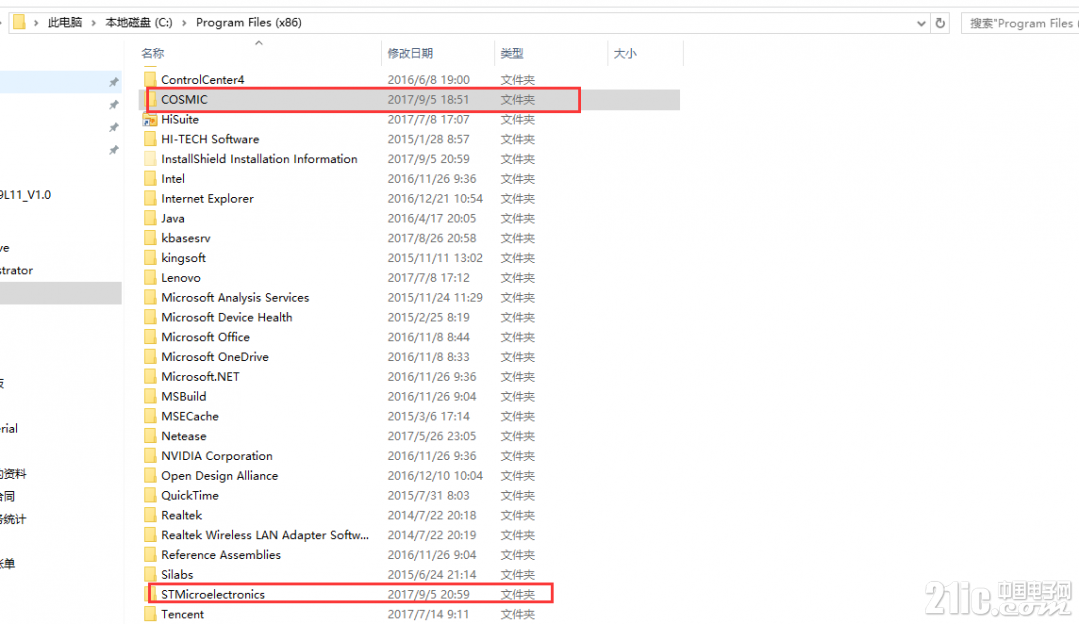
Task: Select the HI-TECH Software folder name
Action: [210, 139]
